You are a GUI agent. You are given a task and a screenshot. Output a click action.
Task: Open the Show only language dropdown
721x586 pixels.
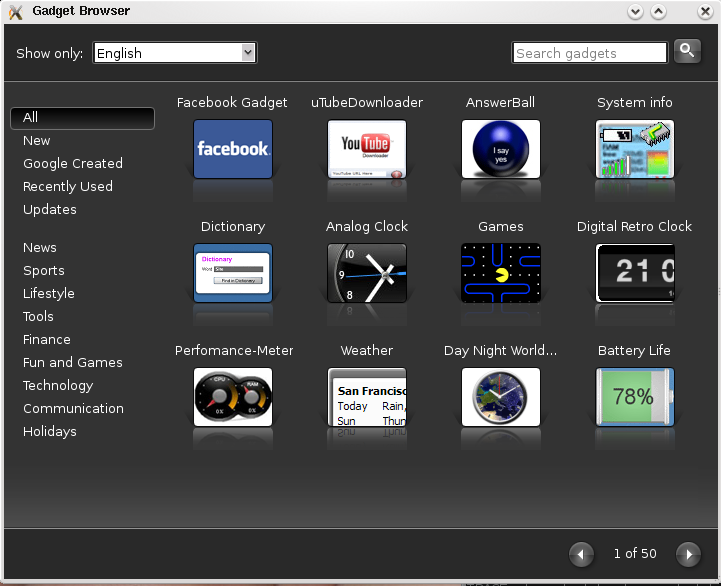(x=175, y=53)
